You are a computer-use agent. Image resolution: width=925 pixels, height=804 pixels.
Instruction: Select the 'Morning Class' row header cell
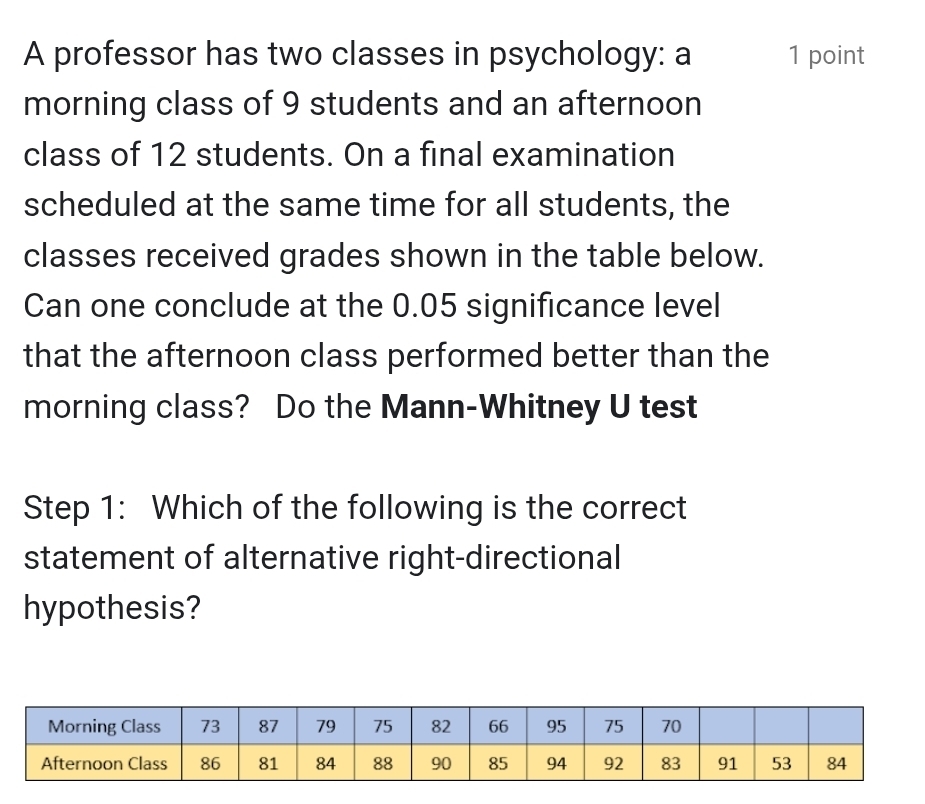tap(104, 726)
